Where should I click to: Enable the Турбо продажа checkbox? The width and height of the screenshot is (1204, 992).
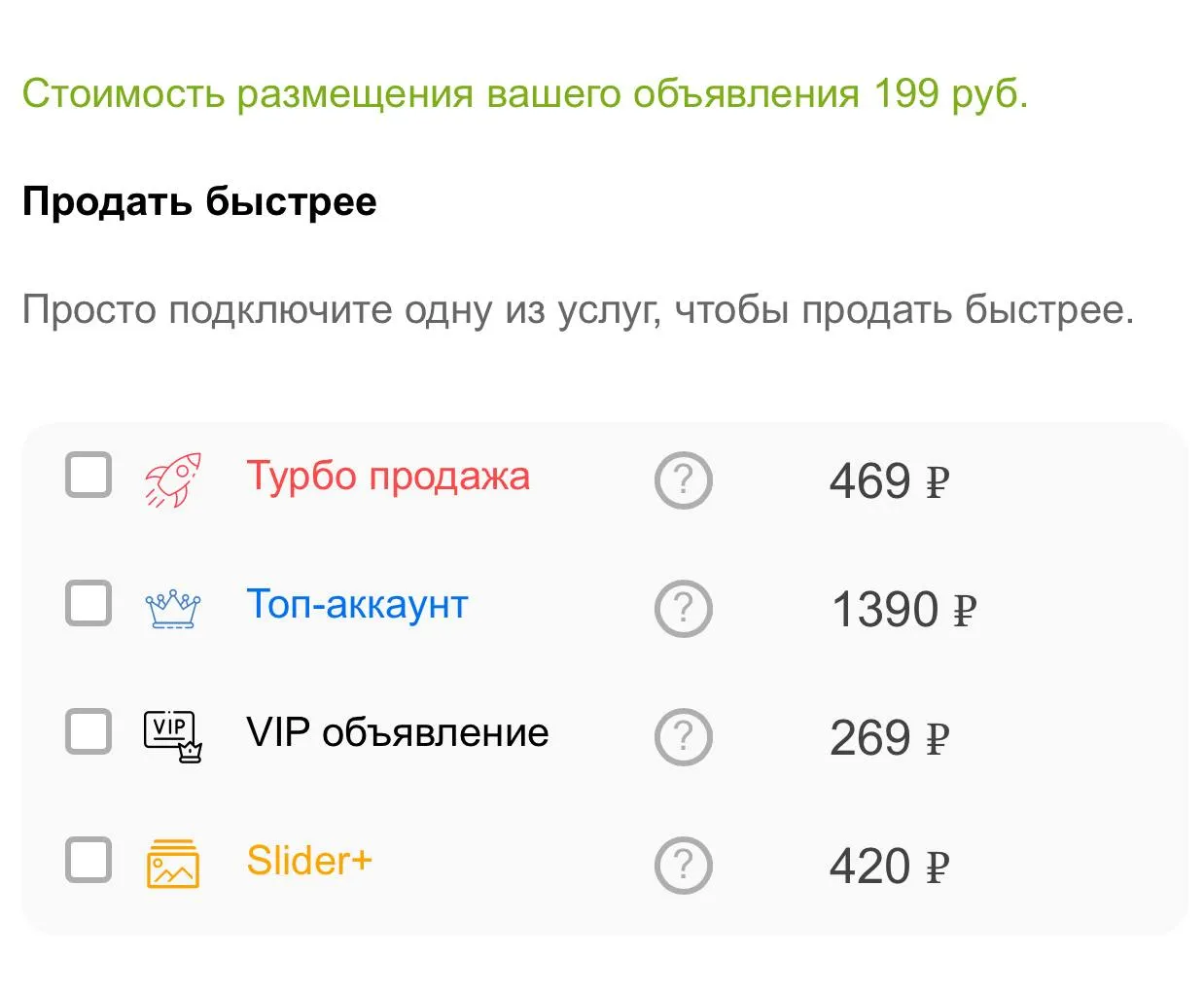pyautogui.click(x=89, y=475)
